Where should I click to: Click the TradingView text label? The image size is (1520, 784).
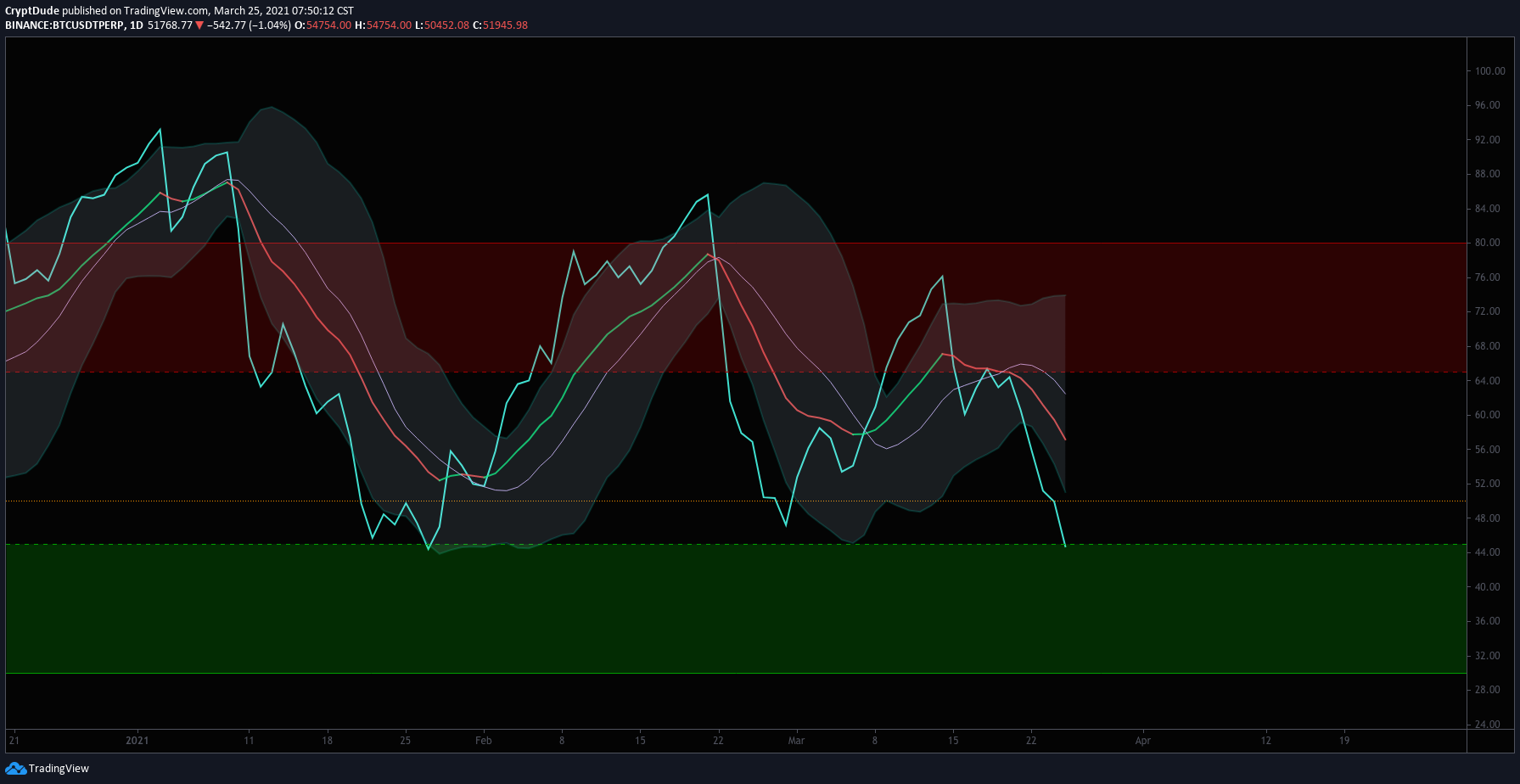click(x=59, y=769)
